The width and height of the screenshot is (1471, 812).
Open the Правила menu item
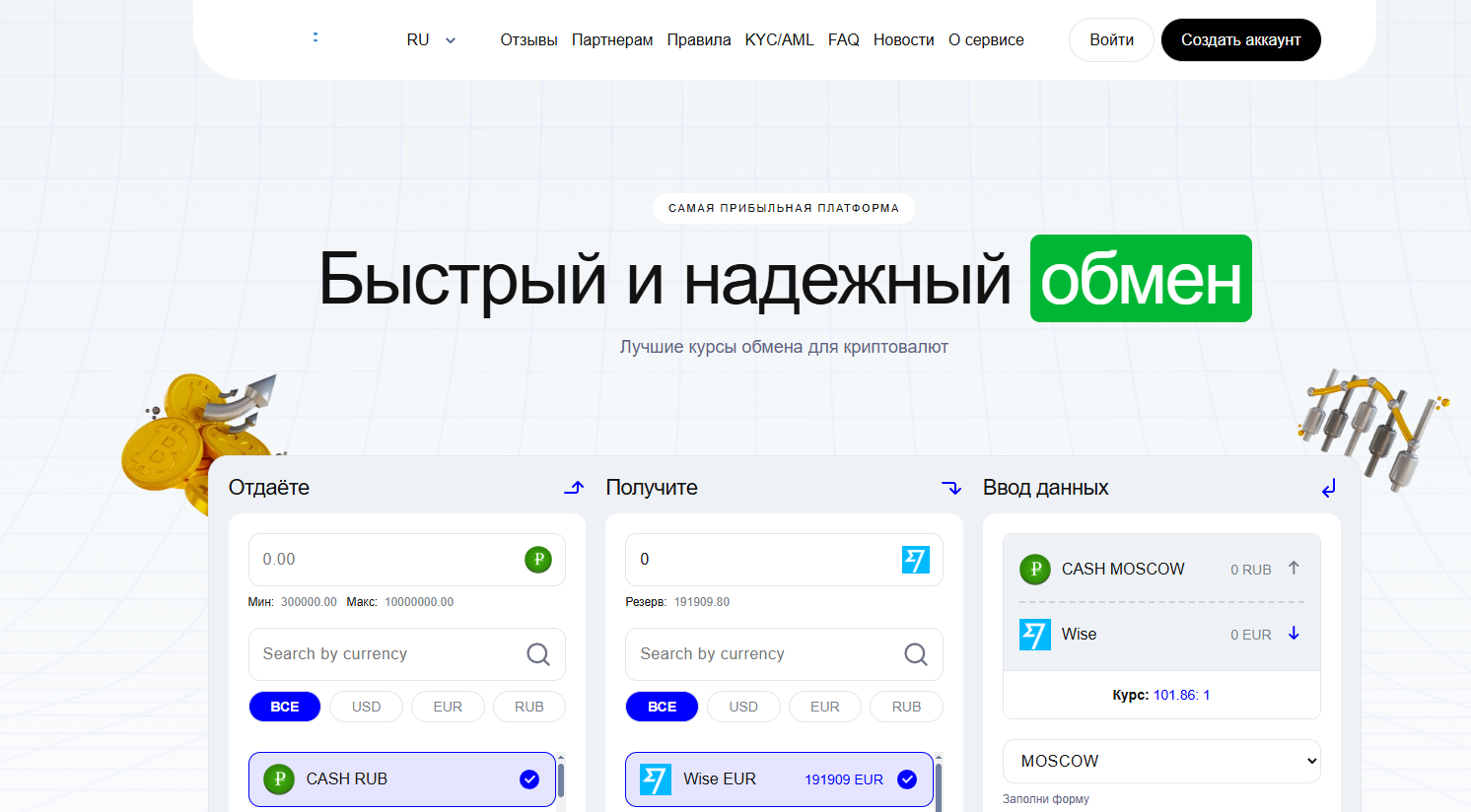coord(699,40)
